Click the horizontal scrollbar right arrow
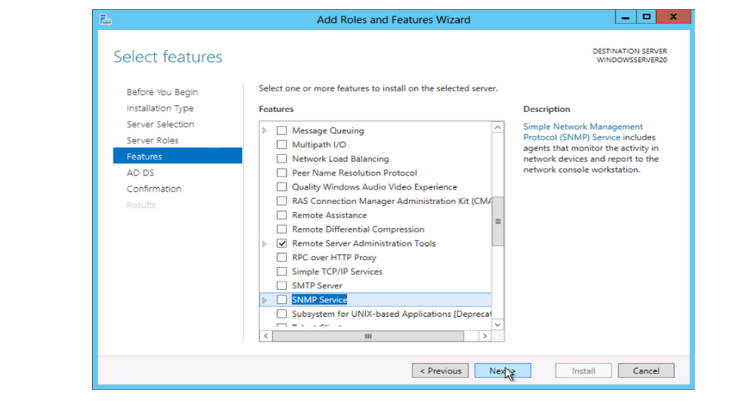This screenshot has height=402, width=739. (484, 336)
